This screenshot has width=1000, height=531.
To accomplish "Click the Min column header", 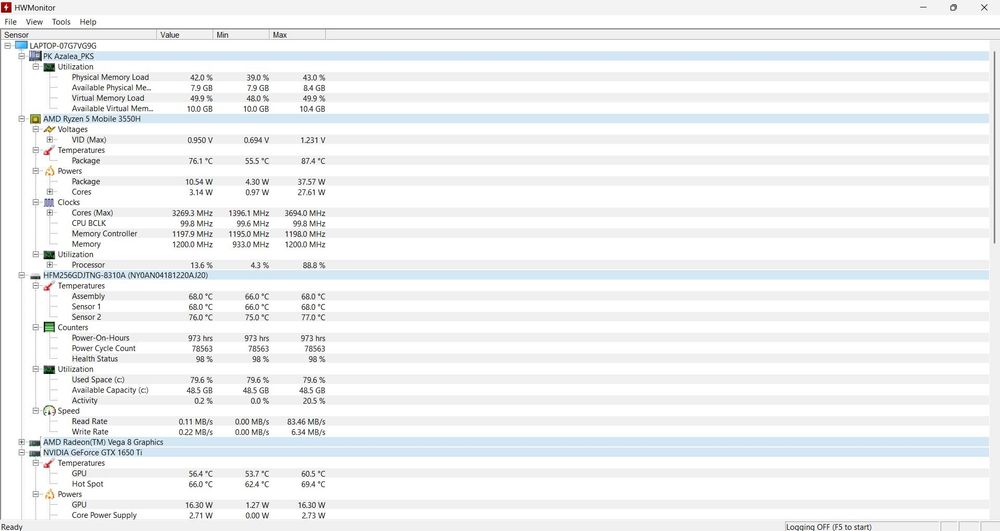I will pyautogui.click(x=241, y=35).
